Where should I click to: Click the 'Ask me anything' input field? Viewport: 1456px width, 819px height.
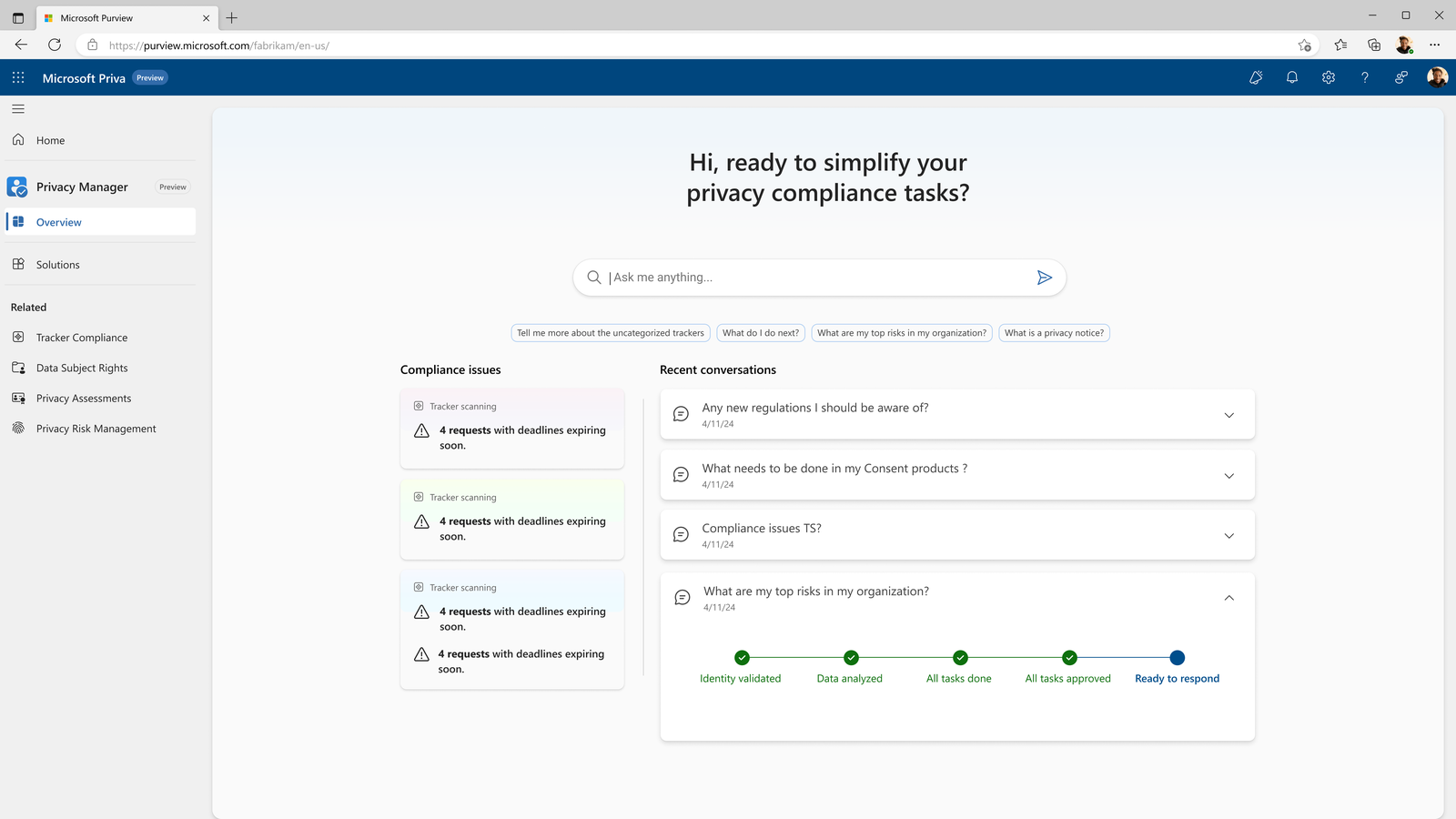[x=819, y=278]
